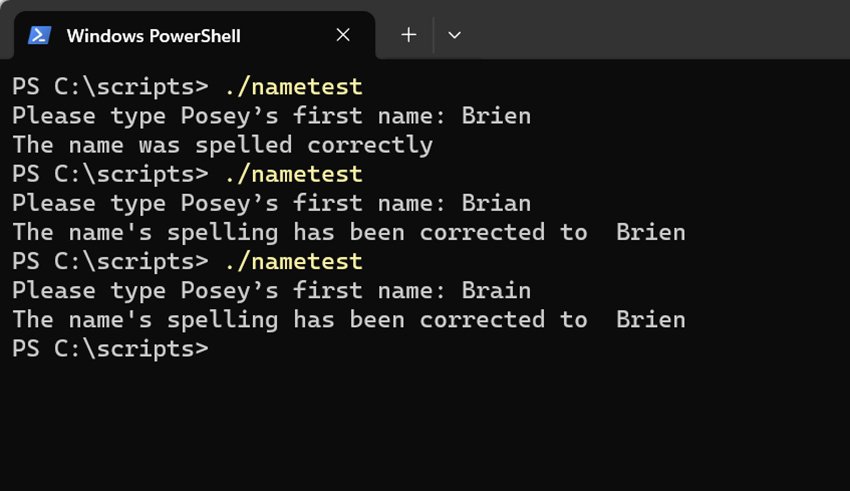The height and width of the screenshot is (491, 850).
Task: Click typed name "Brien" on the second line
Action: pos(496,116)
